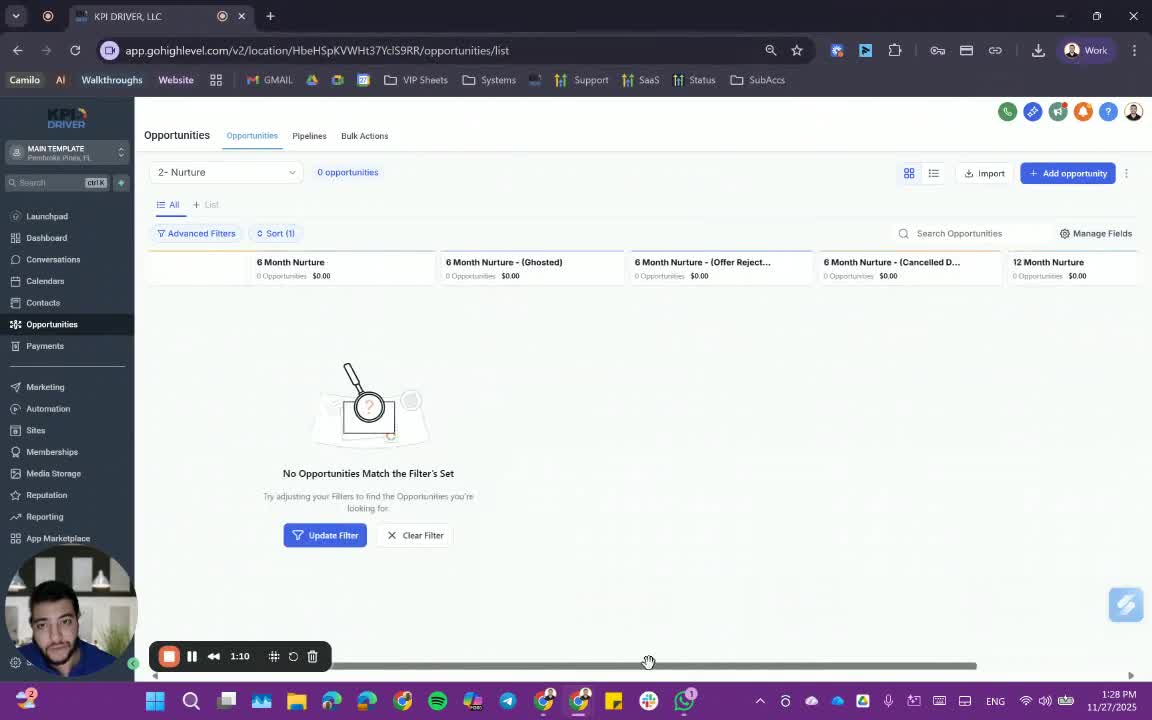Switch to the Bulk Actions tab
The width and height of the screenshot is (1152, 720).
point(364,136)
